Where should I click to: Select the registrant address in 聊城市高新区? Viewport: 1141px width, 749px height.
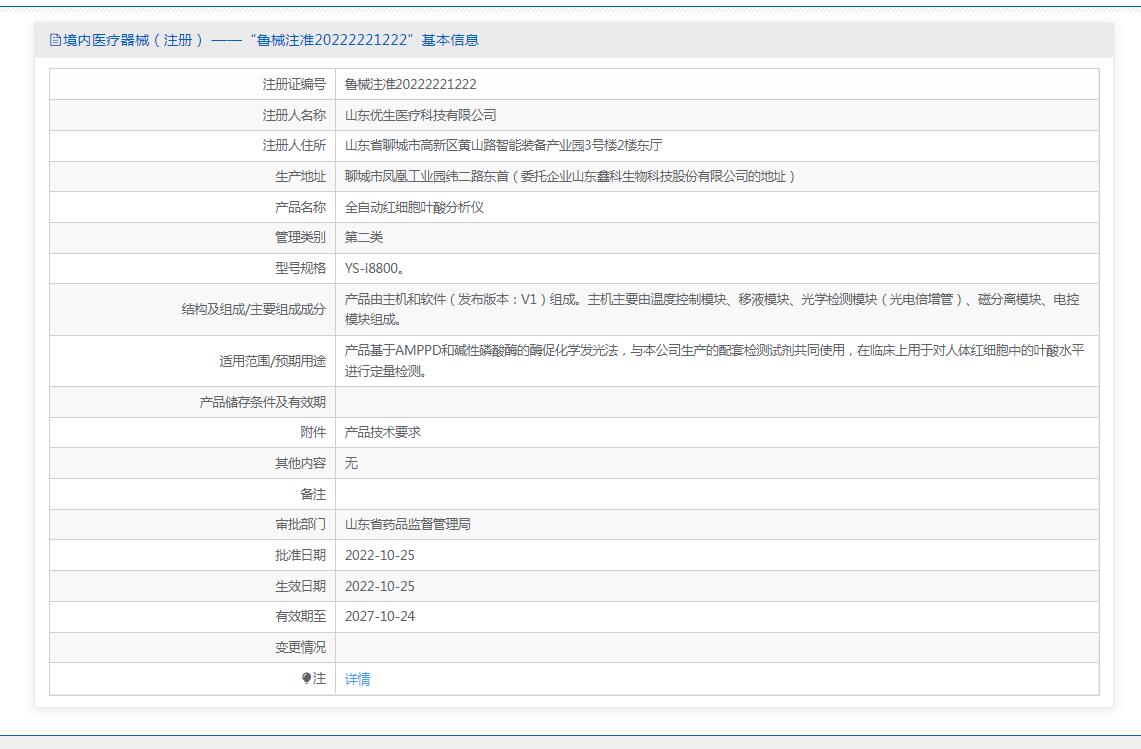(504, 146)
